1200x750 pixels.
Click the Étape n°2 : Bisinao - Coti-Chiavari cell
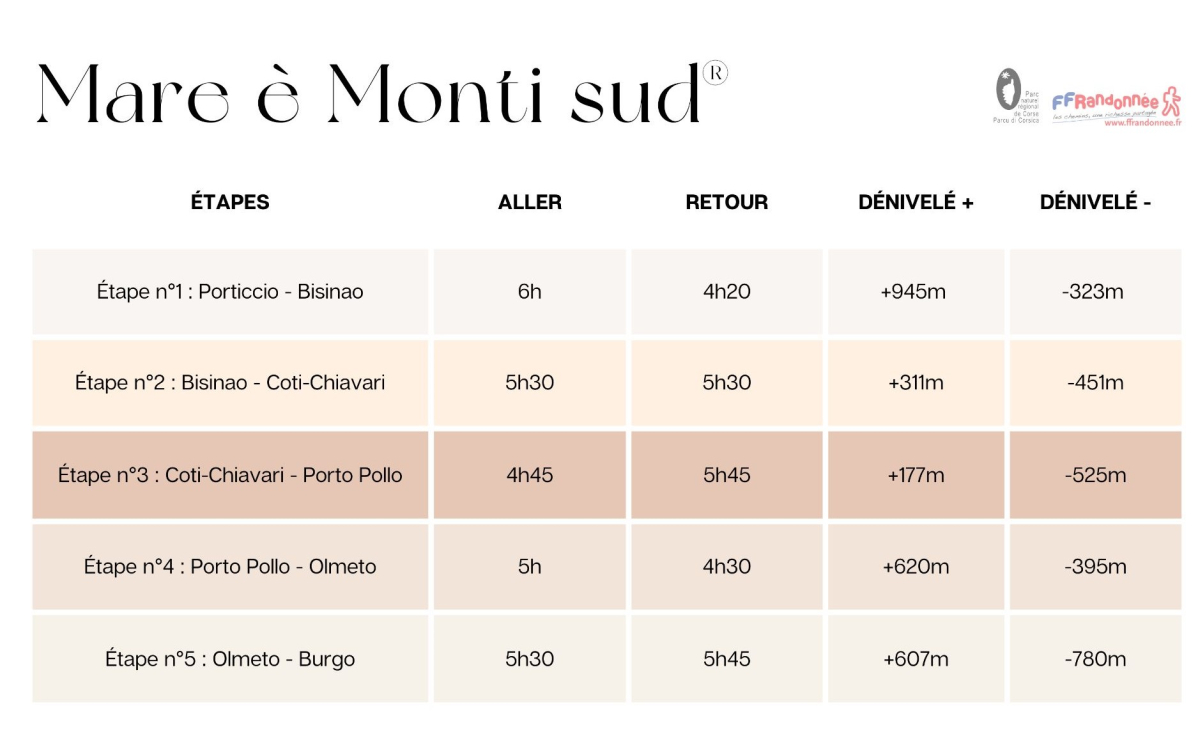tap(230, 383)
